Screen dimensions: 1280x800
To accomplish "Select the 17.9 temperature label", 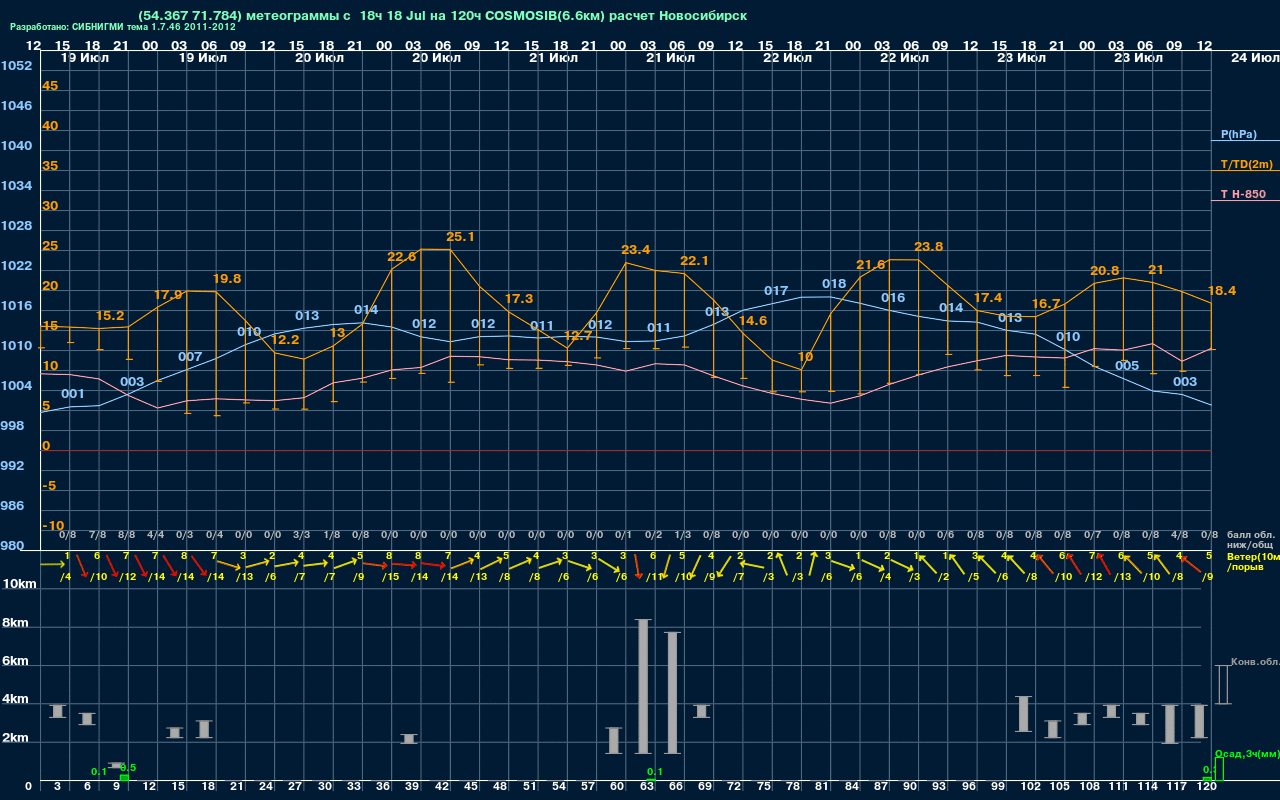I will (168, 295).
